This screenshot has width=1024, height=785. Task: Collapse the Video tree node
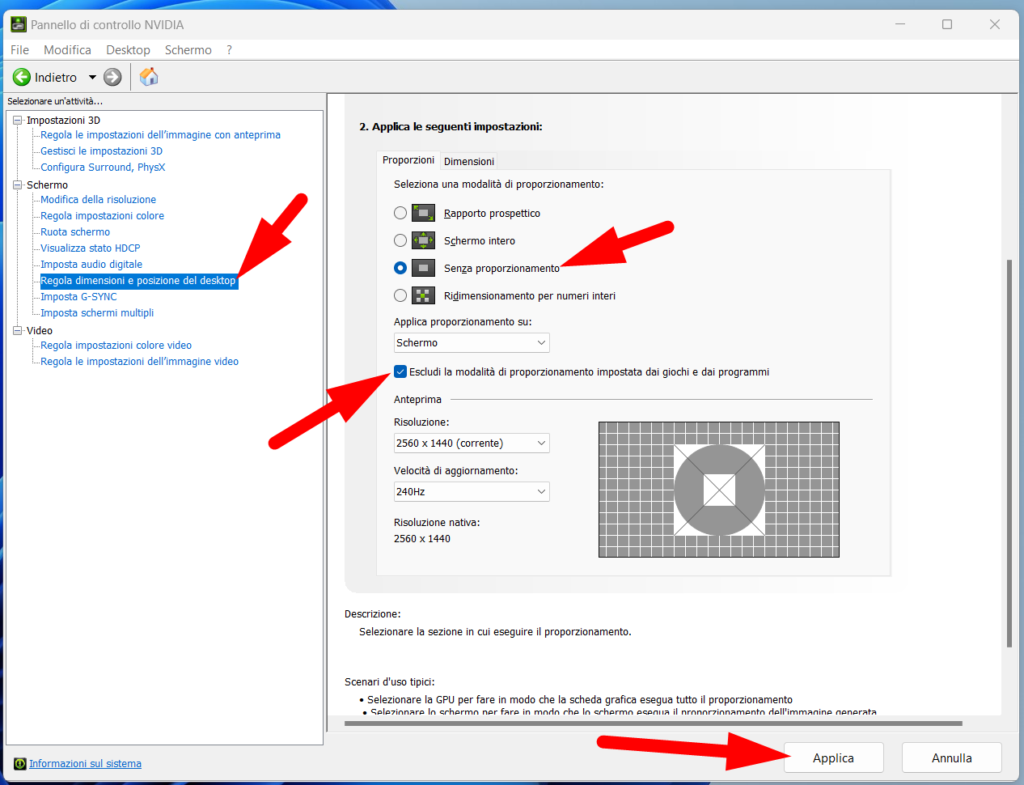18,330
